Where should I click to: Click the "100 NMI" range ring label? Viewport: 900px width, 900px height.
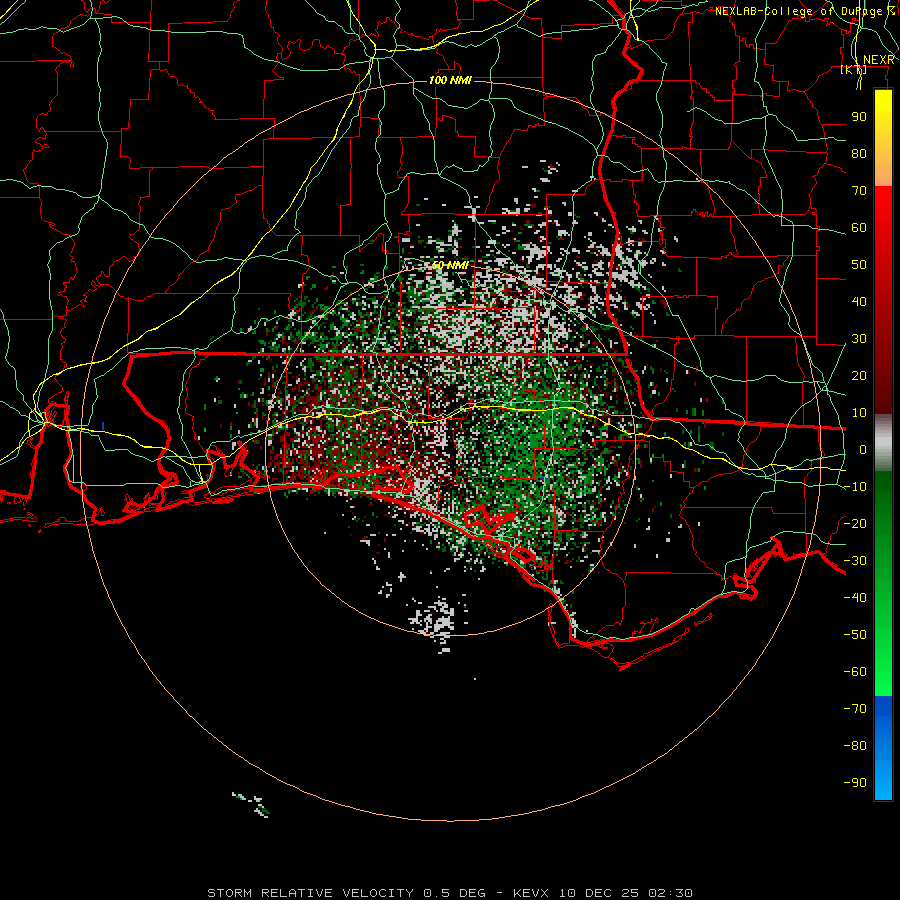coord(450,80)
